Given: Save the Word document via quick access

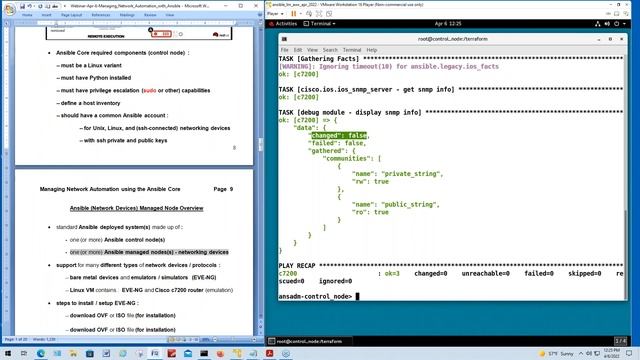Looking at the screenshot, I should pyautogui.click(x=22, y=6).
